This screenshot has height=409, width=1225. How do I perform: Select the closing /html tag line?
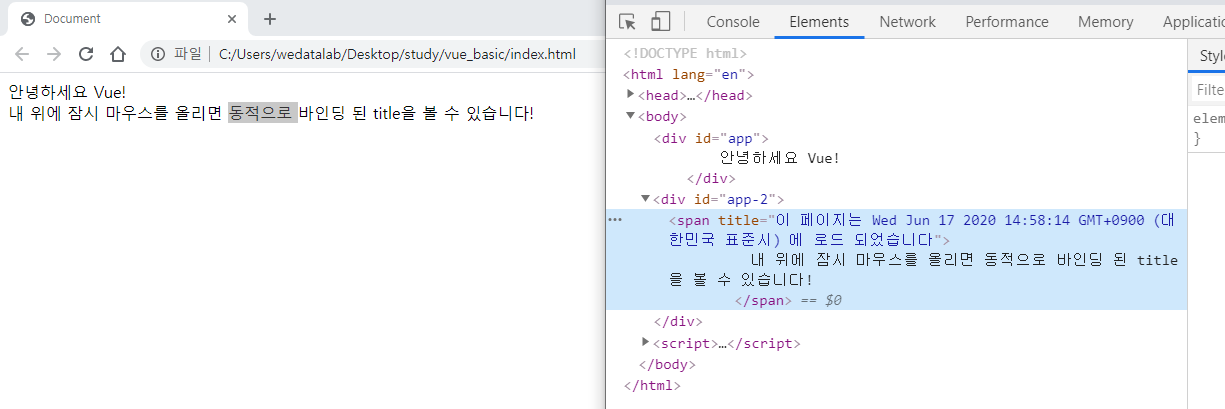click(x=652, y=384)
